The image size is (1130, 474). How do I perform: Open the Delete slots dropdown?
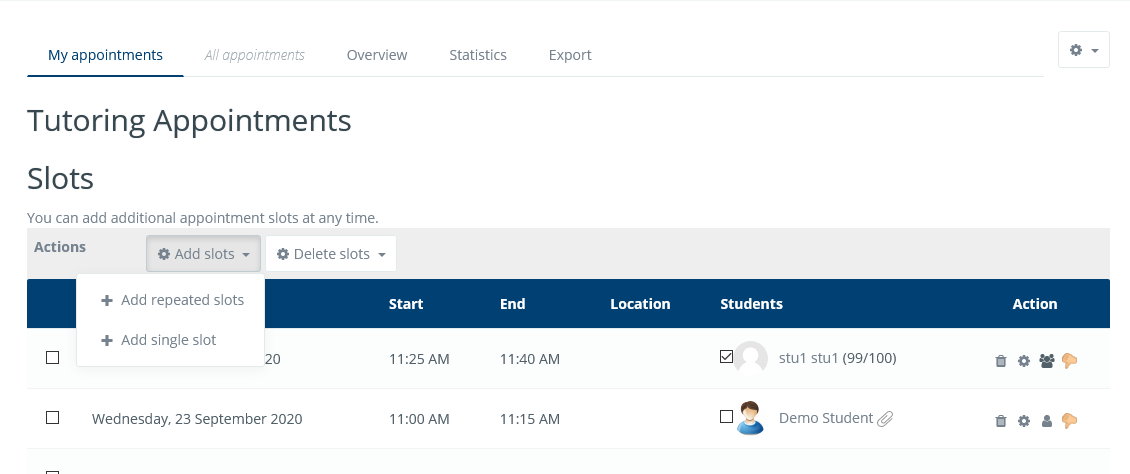coord(331,254)
